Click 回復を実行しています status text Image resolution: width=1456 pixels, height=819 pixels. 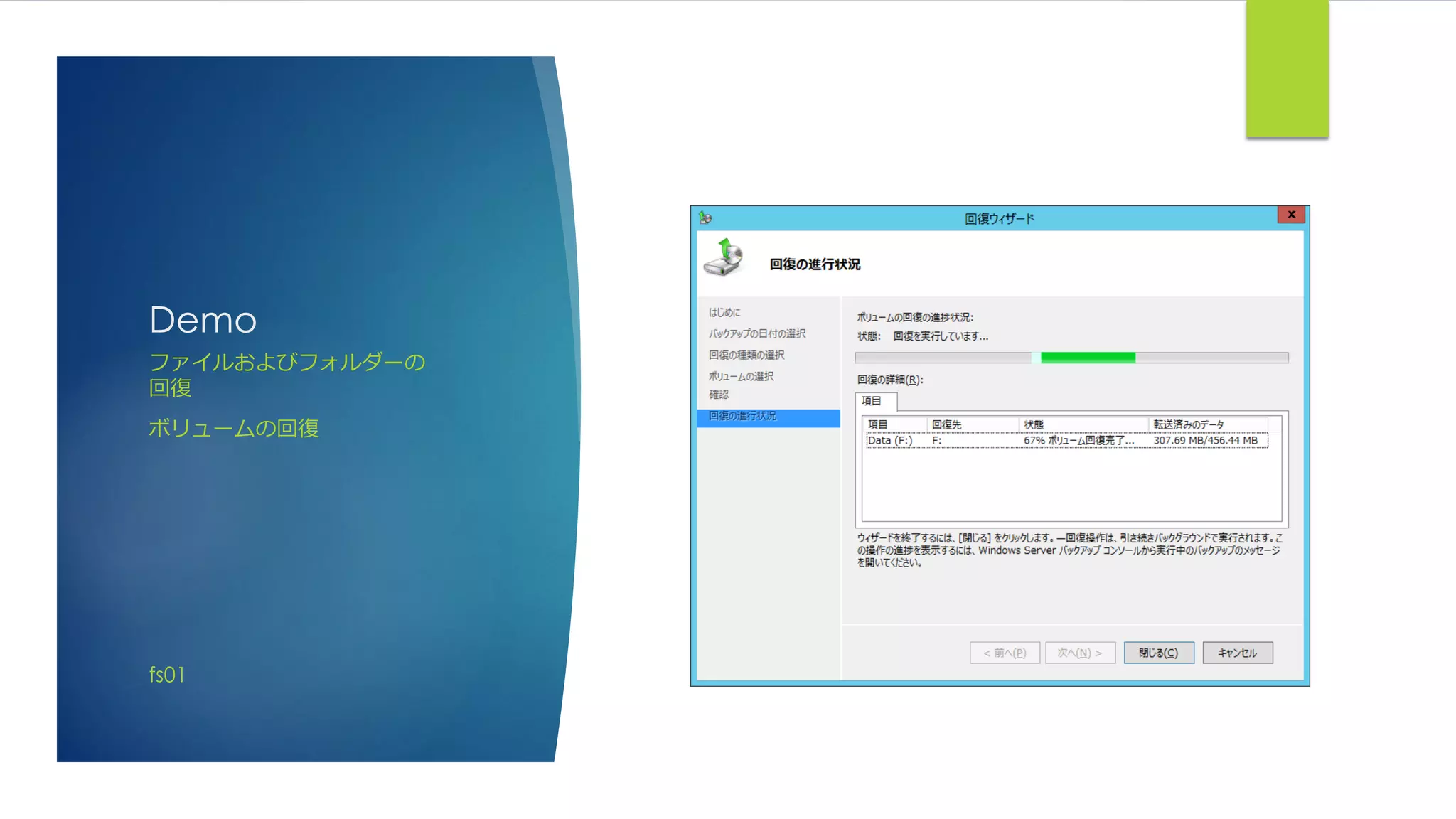940,336
